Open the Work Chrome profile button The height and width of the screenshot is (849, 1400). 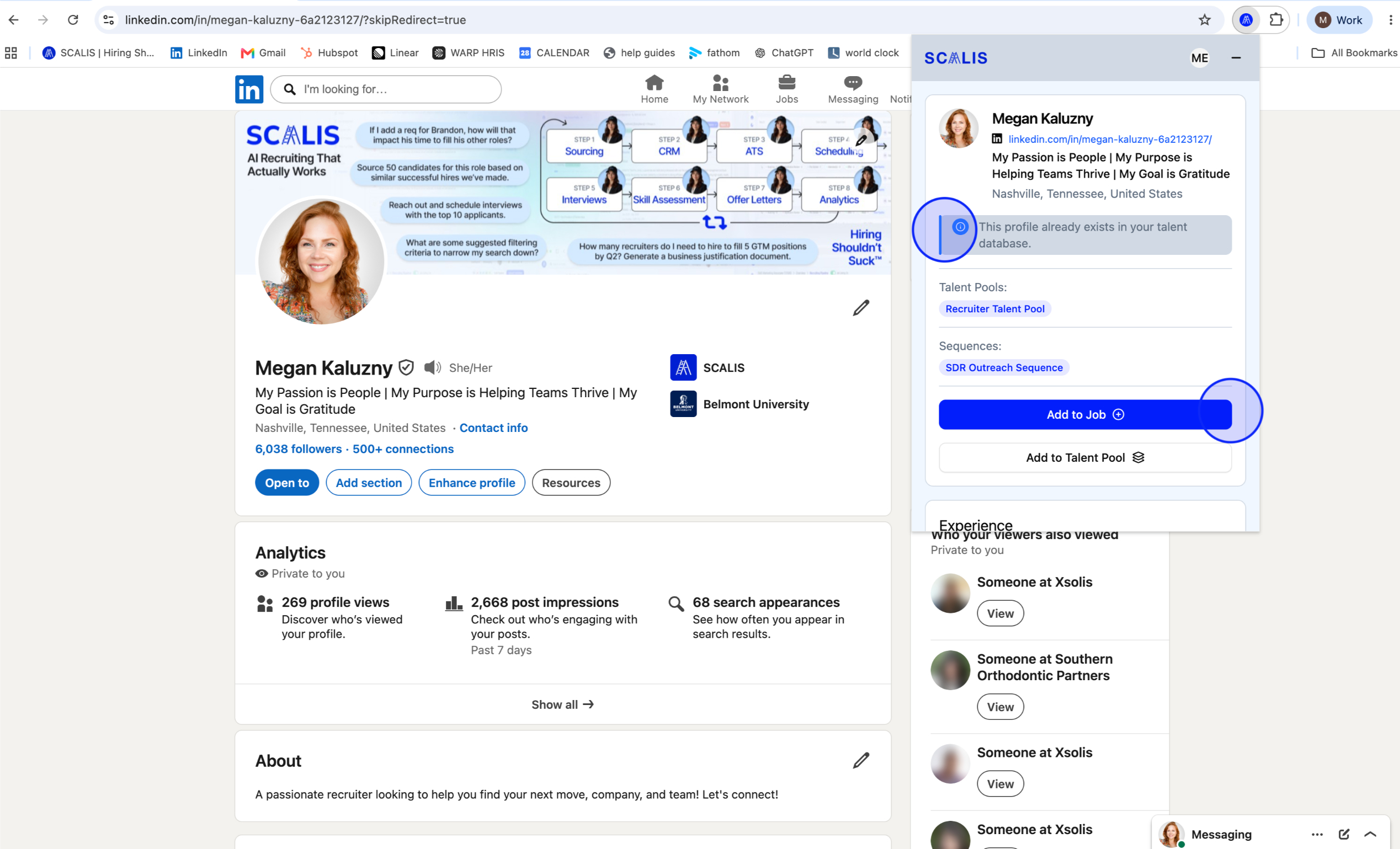click(1339, 20)
